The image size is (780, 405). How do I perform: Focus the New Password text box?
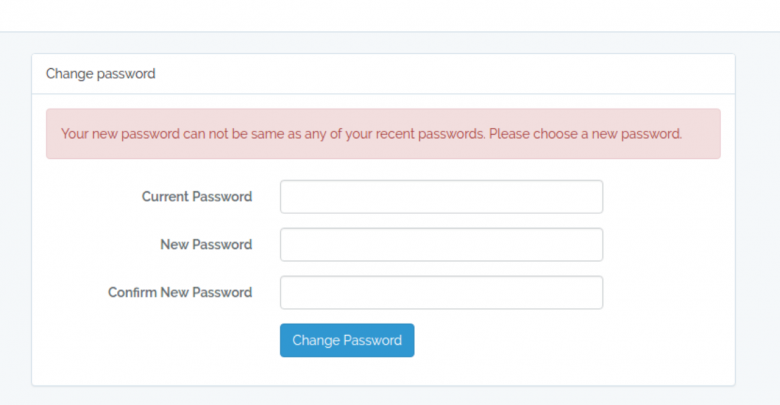click(441, 245)
